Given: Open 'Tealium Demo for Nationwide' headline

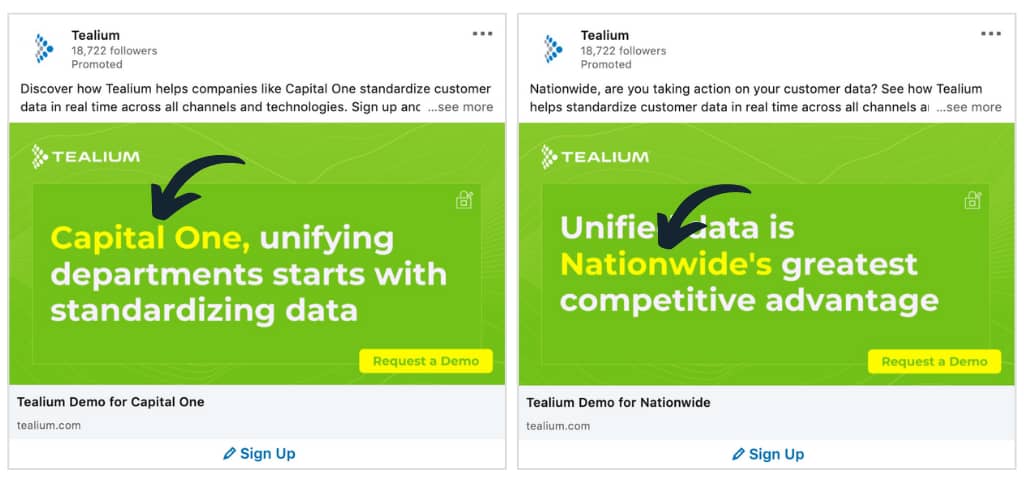Looking at the screenshot, I should (x=618, y=403).
